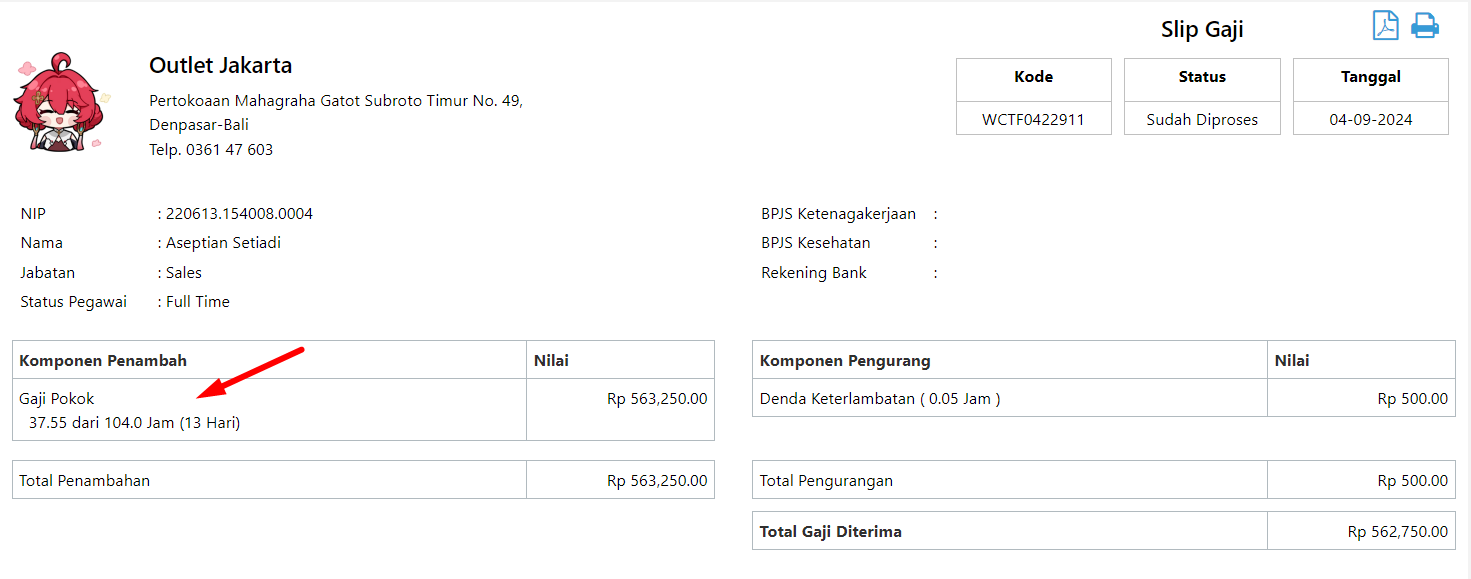Click the Sudah Diproses status cell
The height and width of the screenshot is (579, 1471).
[1202, 119]
